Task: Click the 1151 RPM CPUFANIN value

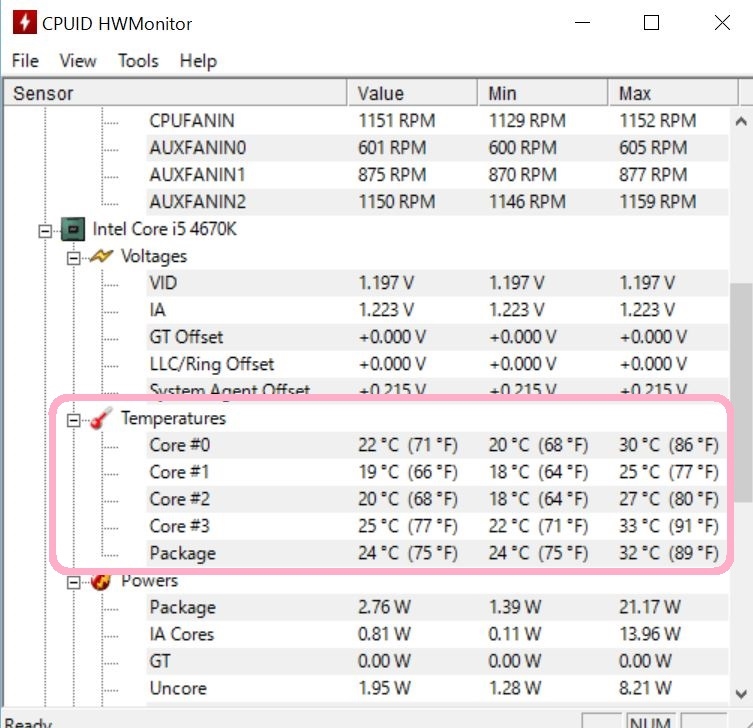Action: pos(397,121)
